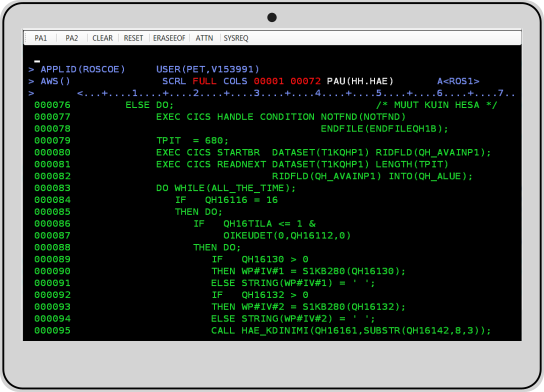
Task: Click the APPLID(ROSCOE) field
Action: 83,69
